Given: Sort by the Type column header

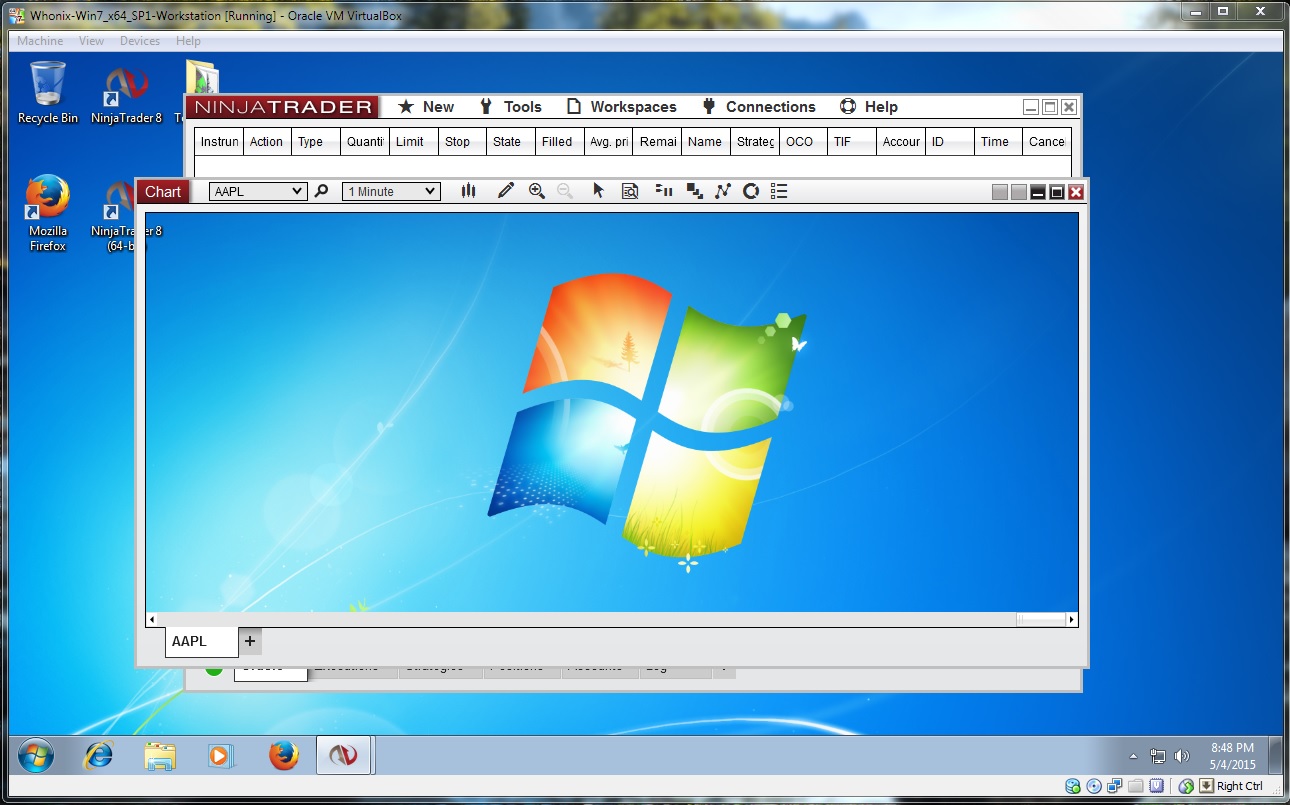Looking at the screenshot, I should [316, 142].
